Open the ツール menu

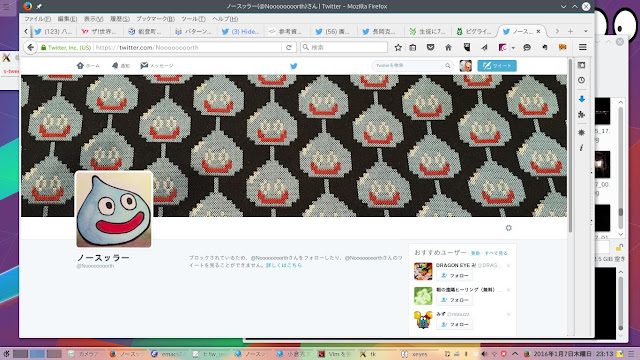pyautogui.click(x=193, y=19)
